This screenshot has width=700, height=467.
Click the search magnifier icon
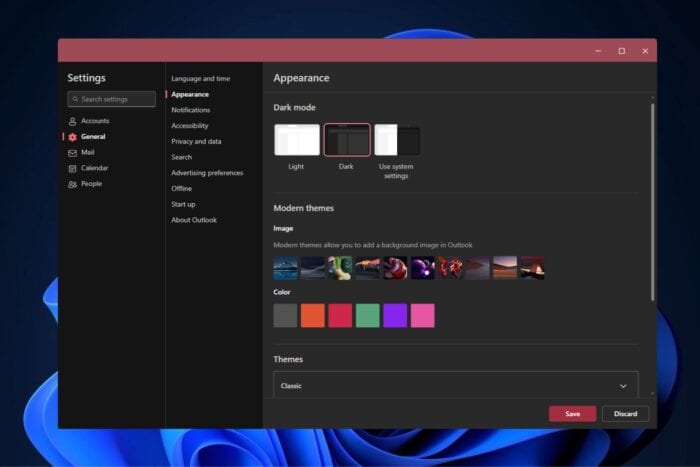coord(75,99)
